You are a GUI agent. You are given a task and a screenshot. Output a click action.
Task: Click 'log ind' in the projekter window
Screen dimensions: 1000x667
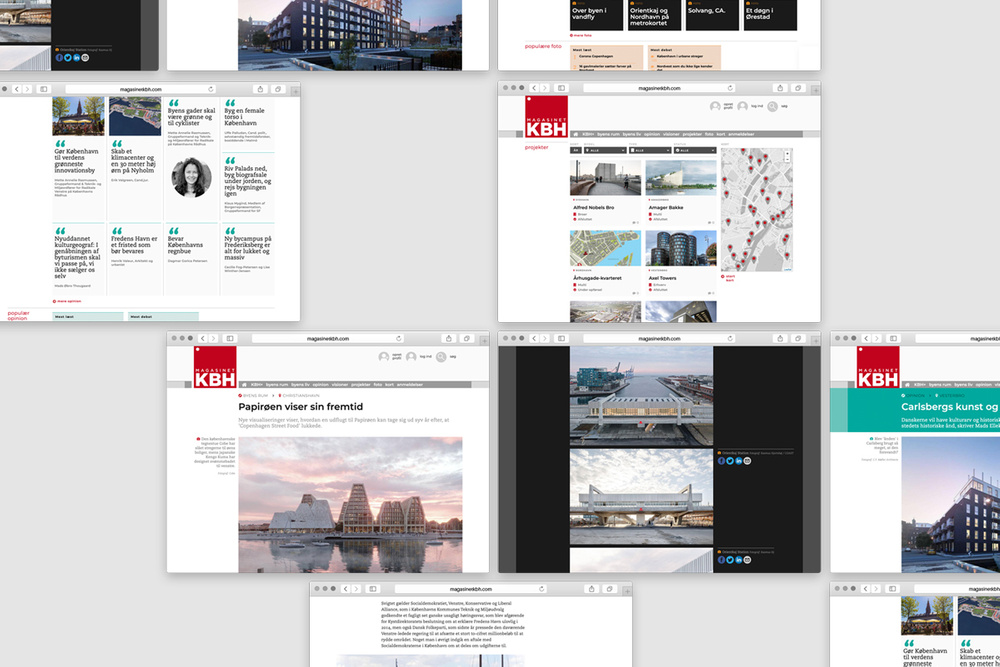[756, 106]
